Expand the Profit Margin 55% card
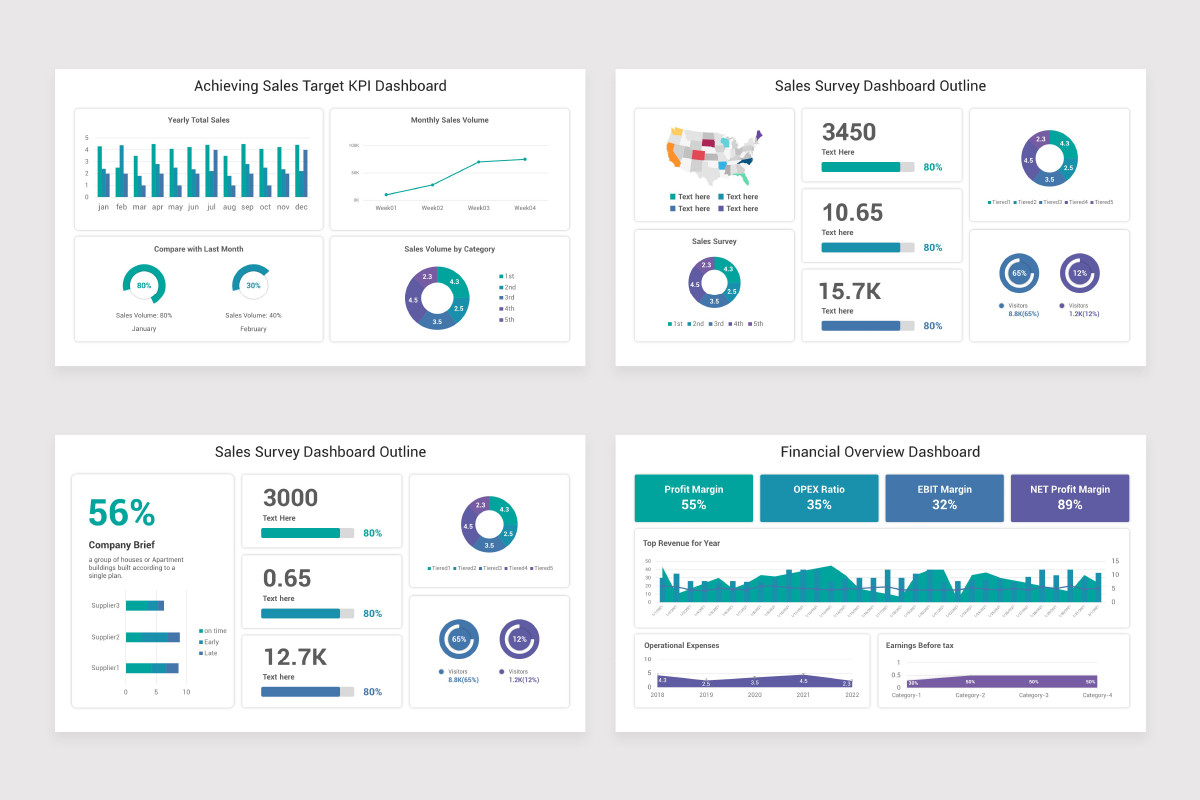This screenshot has width=1200, height=800. coord(693,497)
